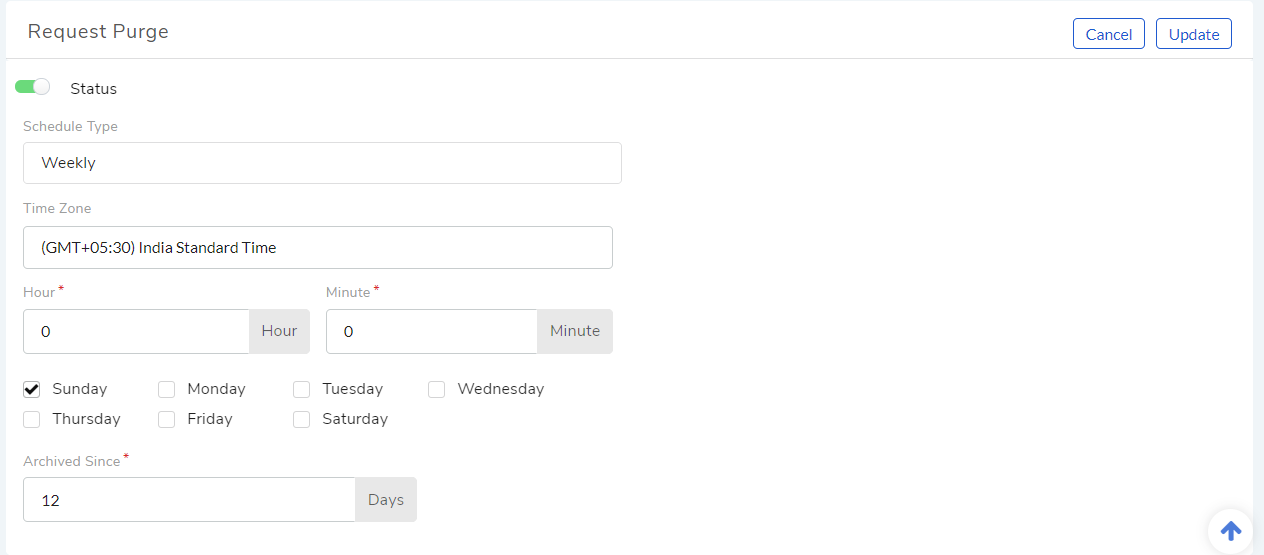
Task: Toggle the Status switch off
Action: (x=32, y=87)
